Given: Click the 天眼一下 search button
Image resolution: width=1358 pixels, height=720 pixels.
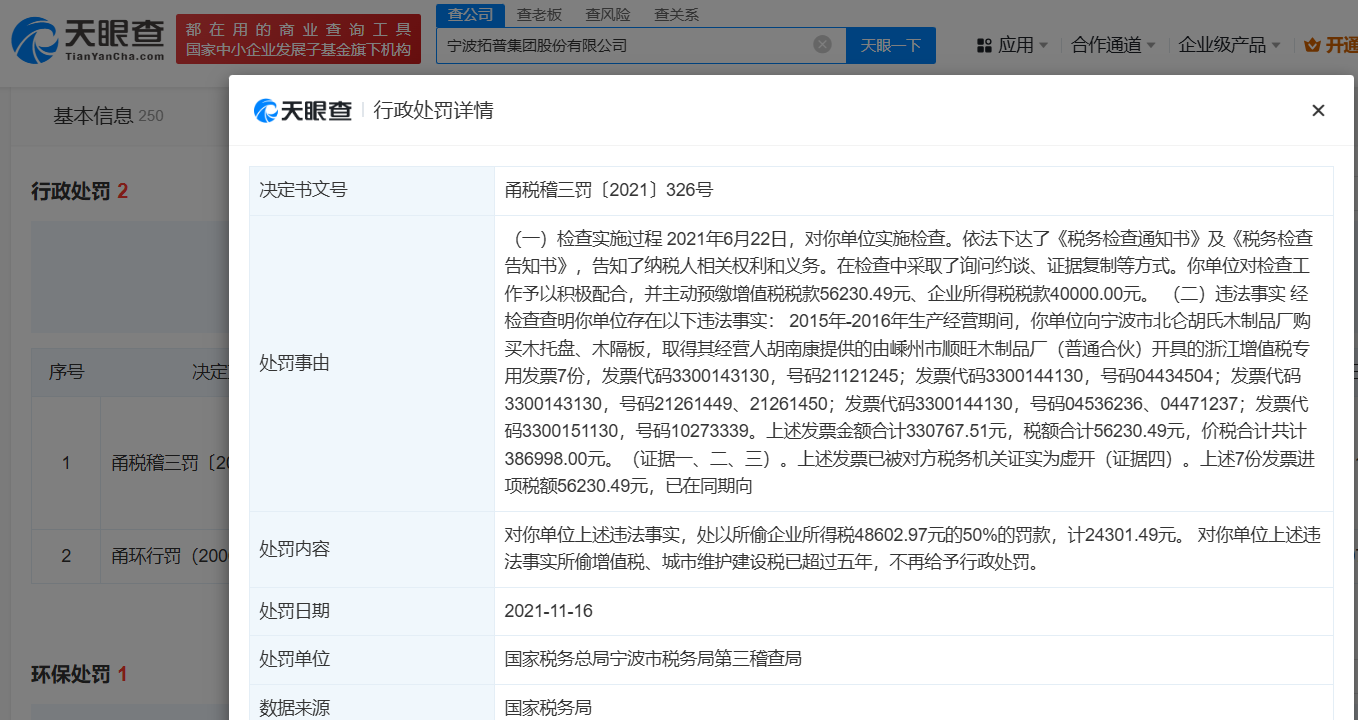Looking at the screenshot, I should [891, 45].
